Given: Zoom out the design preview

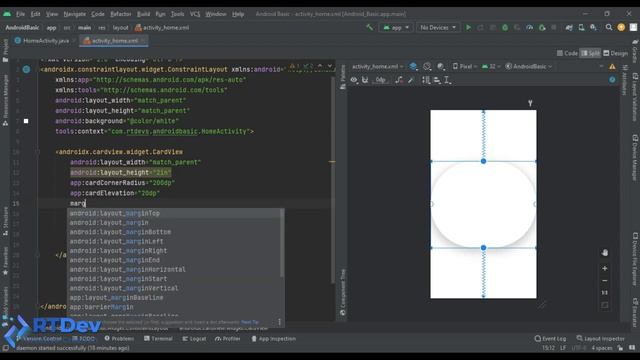Looking at the screenshot, I should click(x=604, y=281).
